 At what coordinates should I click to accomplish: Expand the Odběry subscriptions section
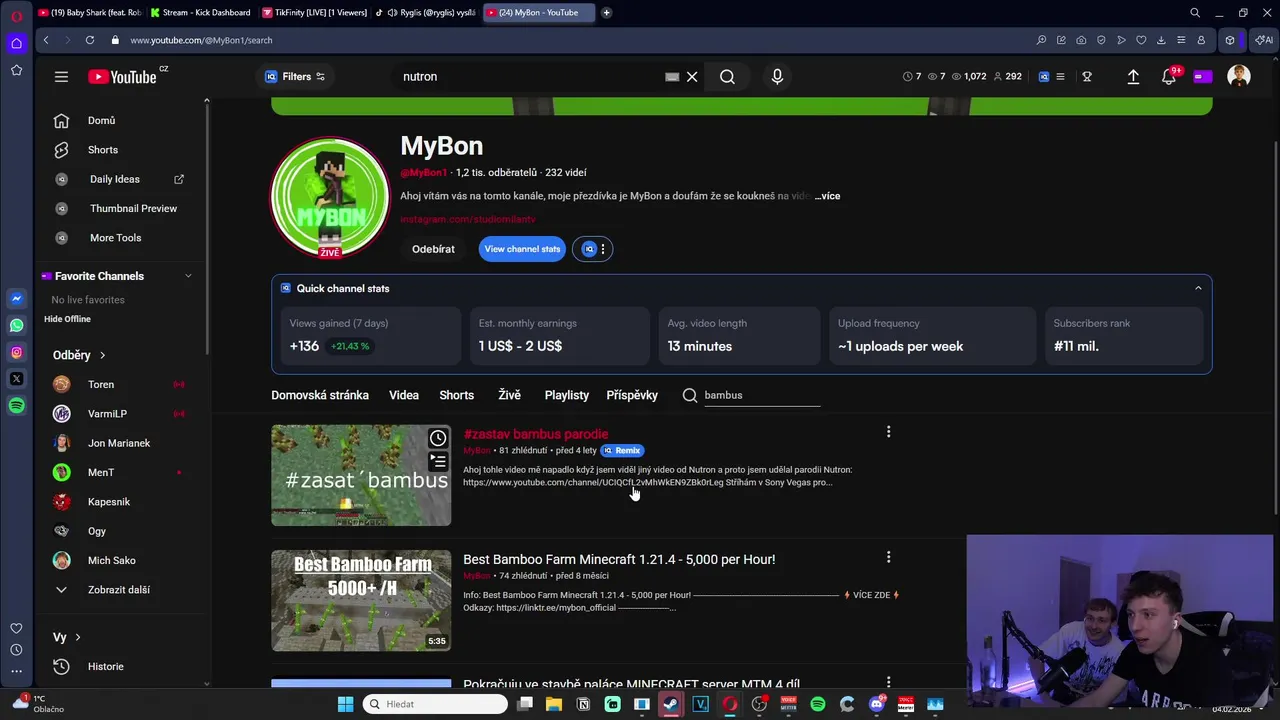pyautogui.click(x=79, y=355)
